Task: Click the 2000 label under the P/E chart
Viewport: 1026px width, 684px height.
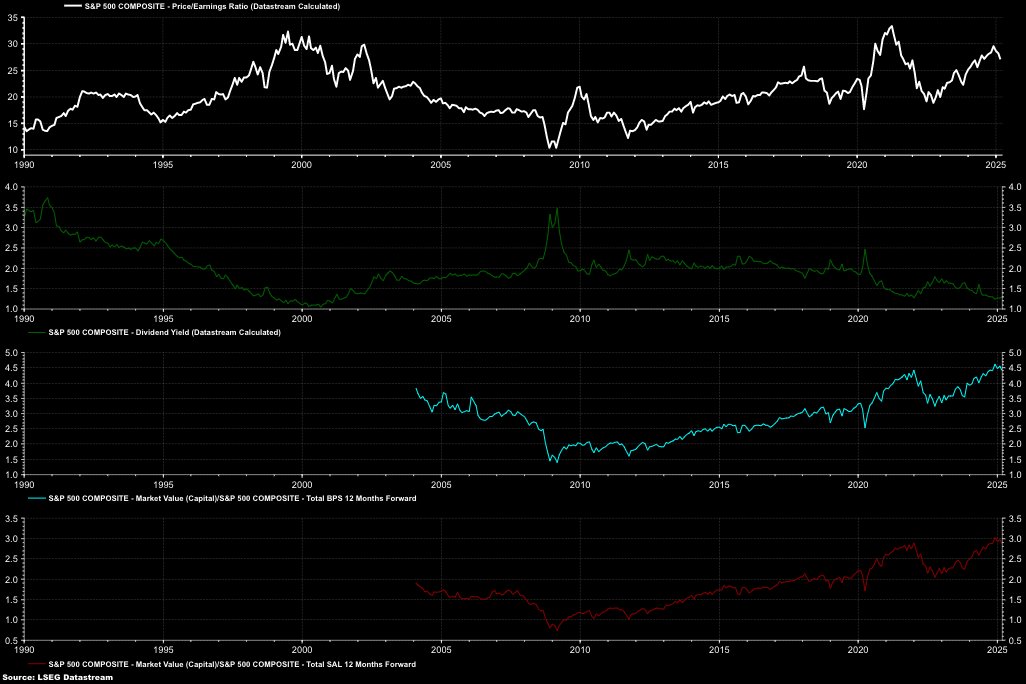Action: tap(302, 165)
